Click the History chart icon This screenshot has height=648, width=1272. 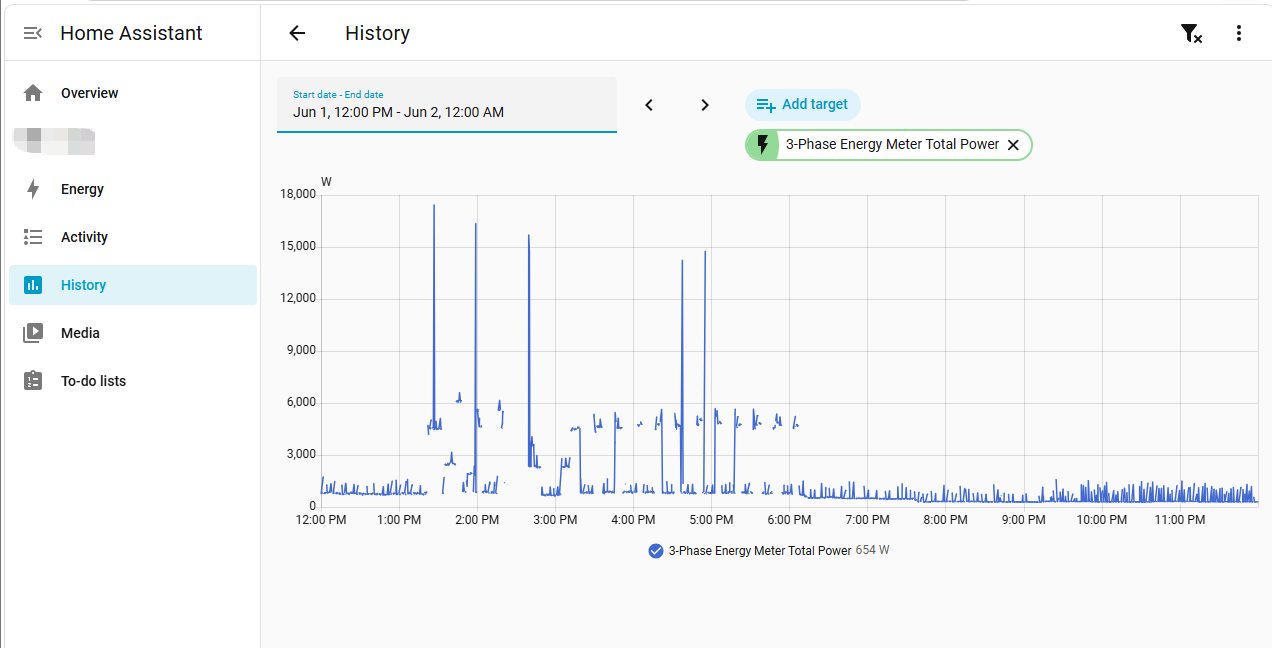point(33,285)
